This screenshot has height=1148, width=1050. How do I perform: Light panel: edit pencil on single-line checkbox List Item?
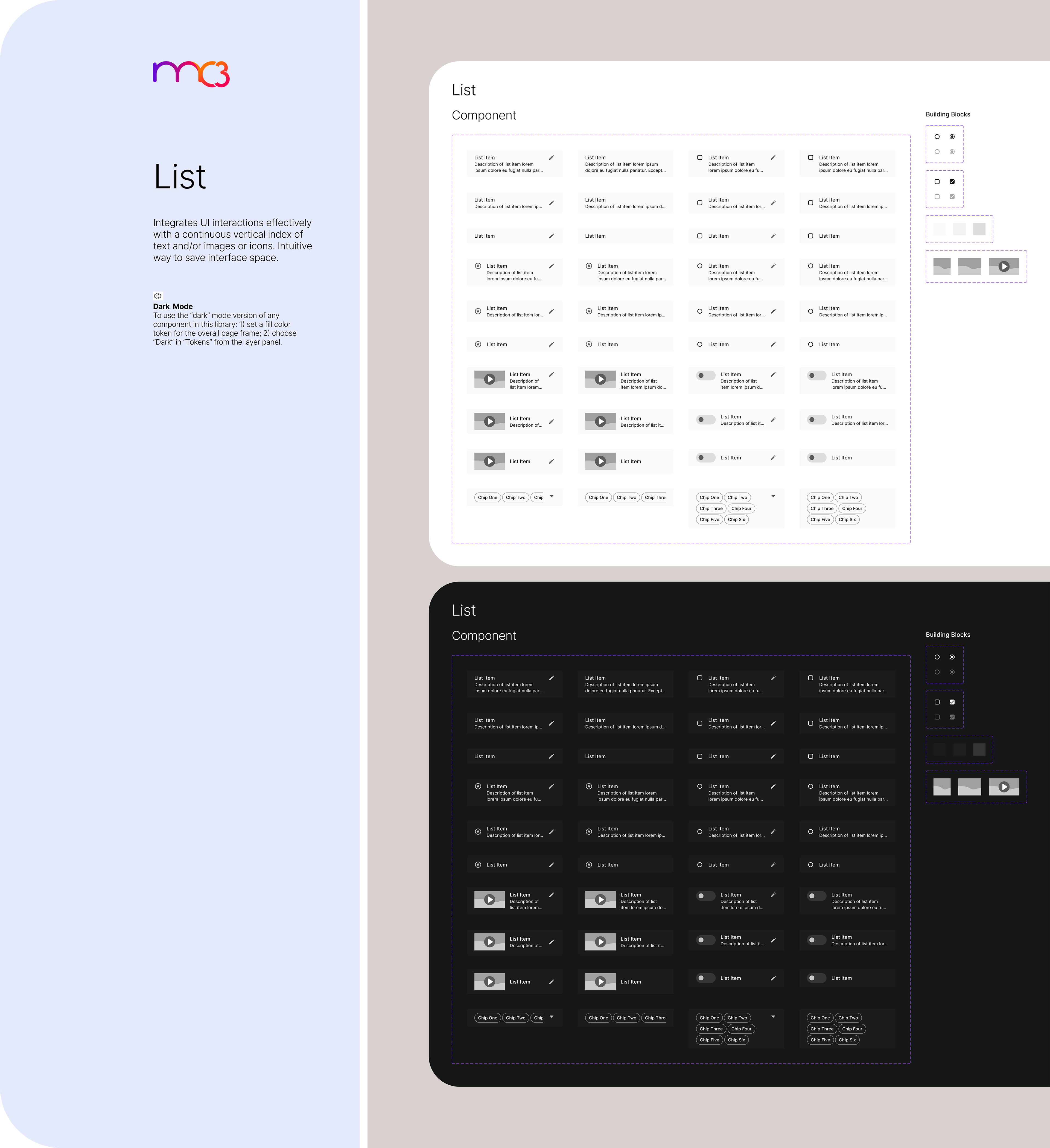(x=773, y=236)
